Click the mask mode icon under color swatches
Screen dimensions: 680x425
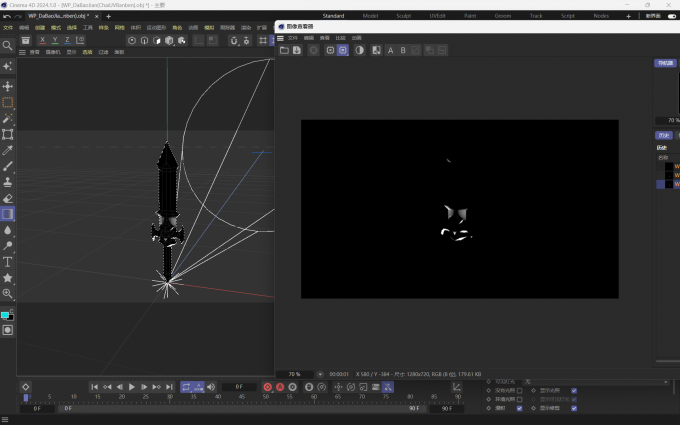7,330
